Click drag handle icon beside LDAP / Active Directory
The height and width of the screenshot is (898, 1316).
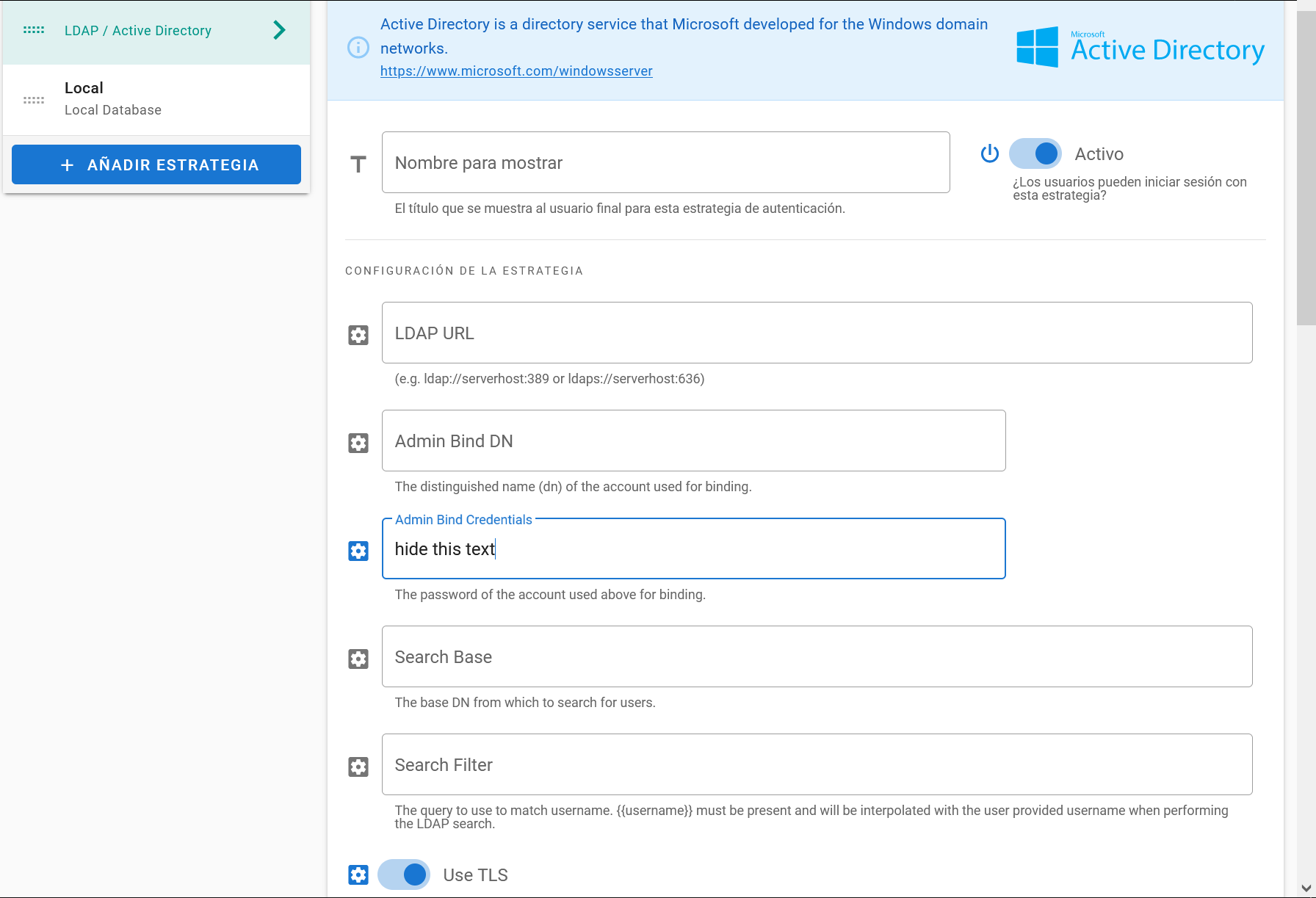coord(34,30)
